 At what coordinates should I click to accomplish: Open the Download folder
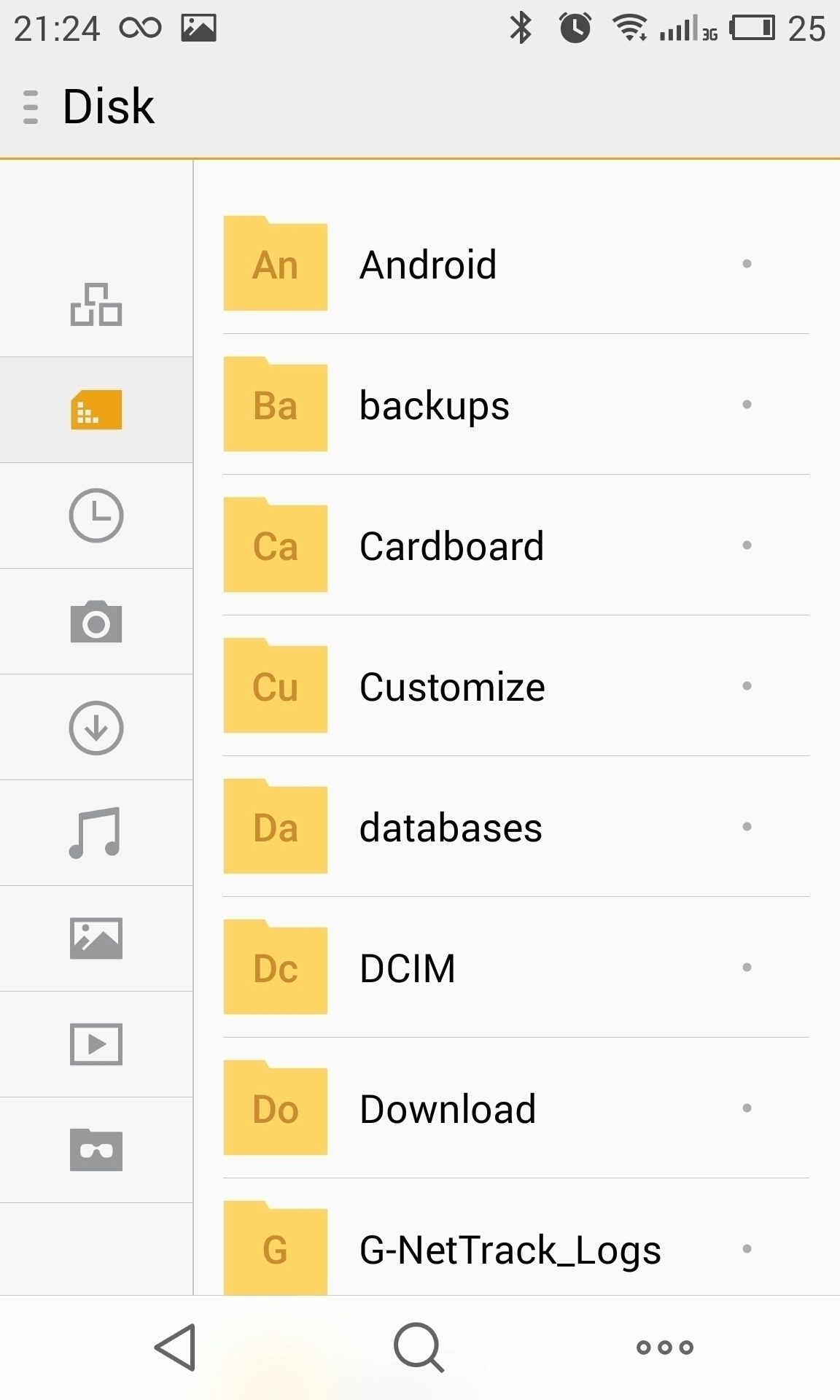tap(516, 1108)
